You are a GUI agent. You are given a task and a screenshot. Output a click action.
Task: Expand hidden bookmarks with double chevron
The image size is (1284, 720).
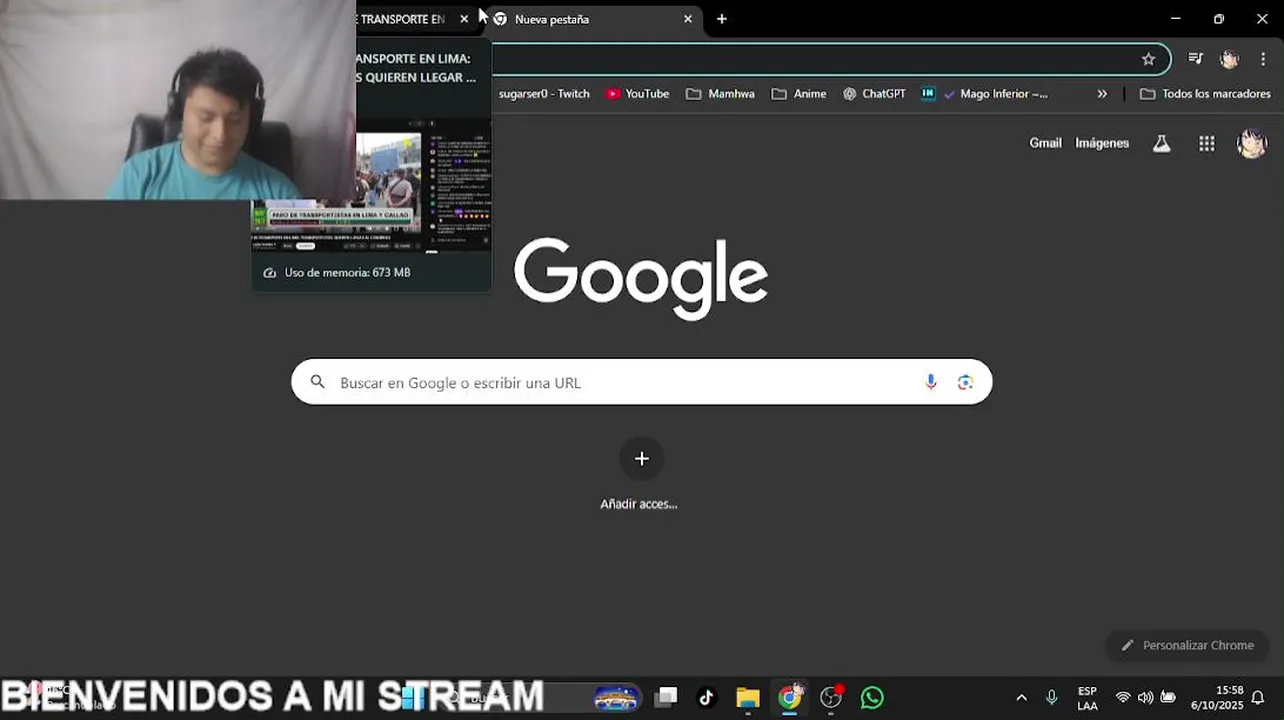click(x=1102, y=94)
